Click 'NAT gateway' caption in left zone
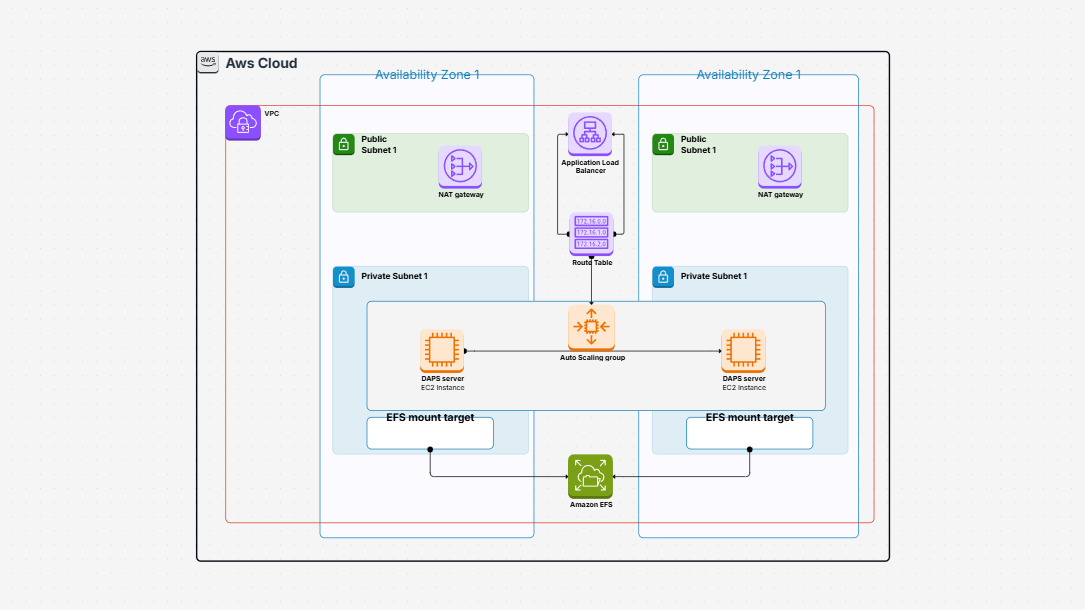This screenshot has height=610, width=1085. (x=461, y=195)
